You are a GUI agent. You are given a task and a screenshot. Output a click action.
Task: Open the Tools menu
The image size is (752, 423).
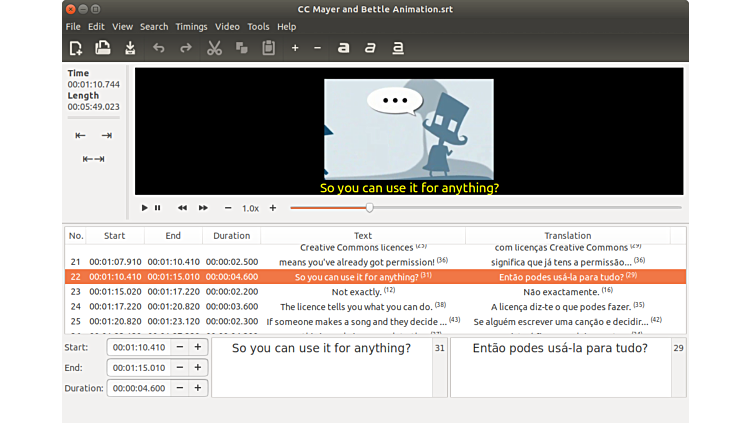pyautogui.click(x=258, y=26)
